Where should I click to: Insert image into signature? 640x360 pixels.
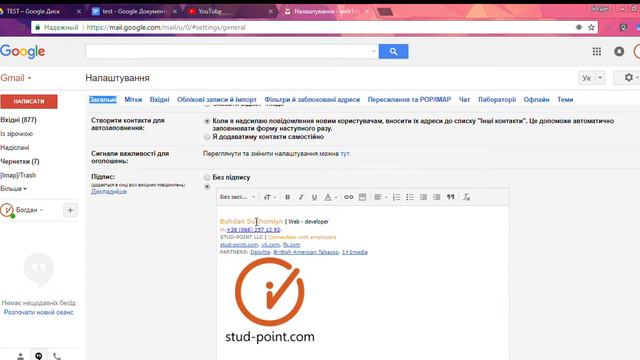(362, 197)
